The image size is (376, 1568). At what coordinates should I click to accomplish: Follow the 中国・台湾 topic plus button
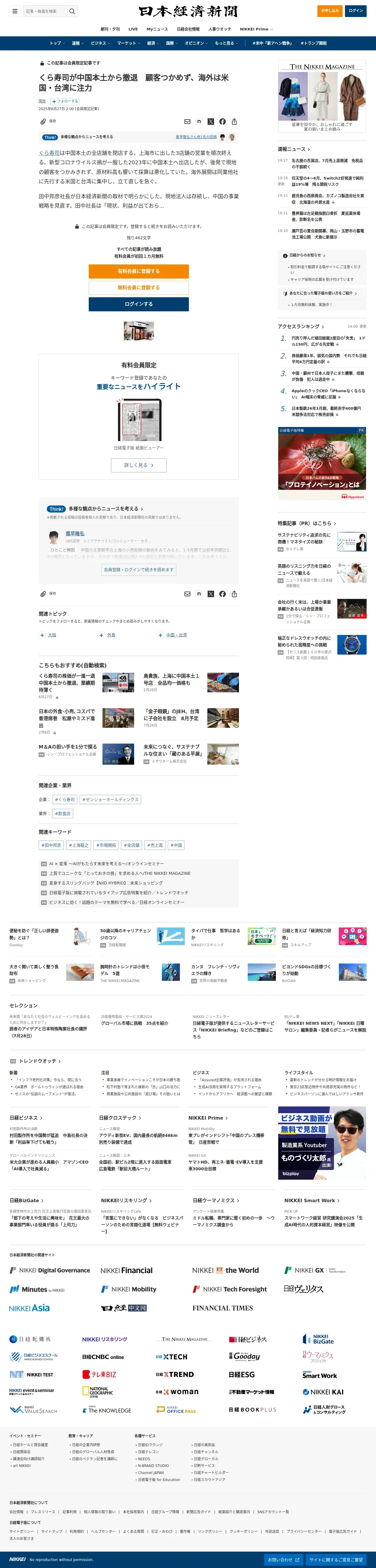(x=161, y=635)
